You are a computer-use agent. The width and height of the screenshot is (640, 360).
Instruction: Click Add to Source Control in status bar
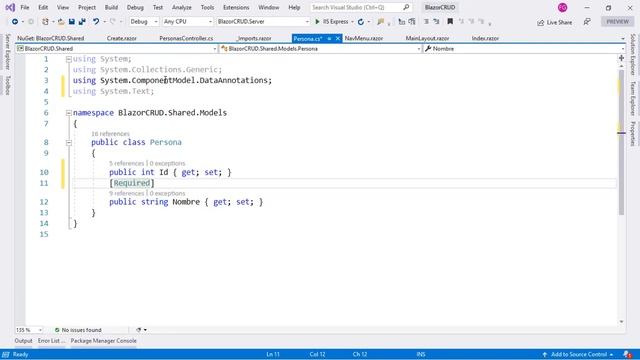[x=578, y=354]
